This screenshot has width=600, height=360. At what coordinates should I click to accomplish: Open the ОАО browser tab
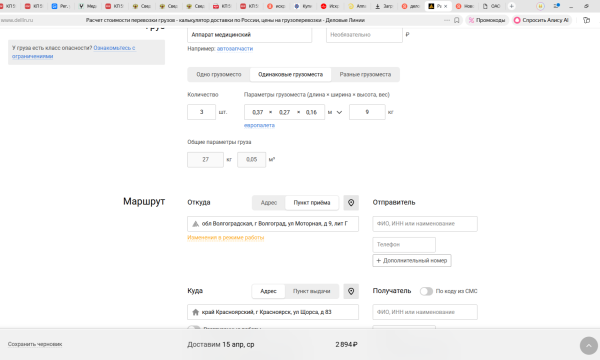point(491,6)
